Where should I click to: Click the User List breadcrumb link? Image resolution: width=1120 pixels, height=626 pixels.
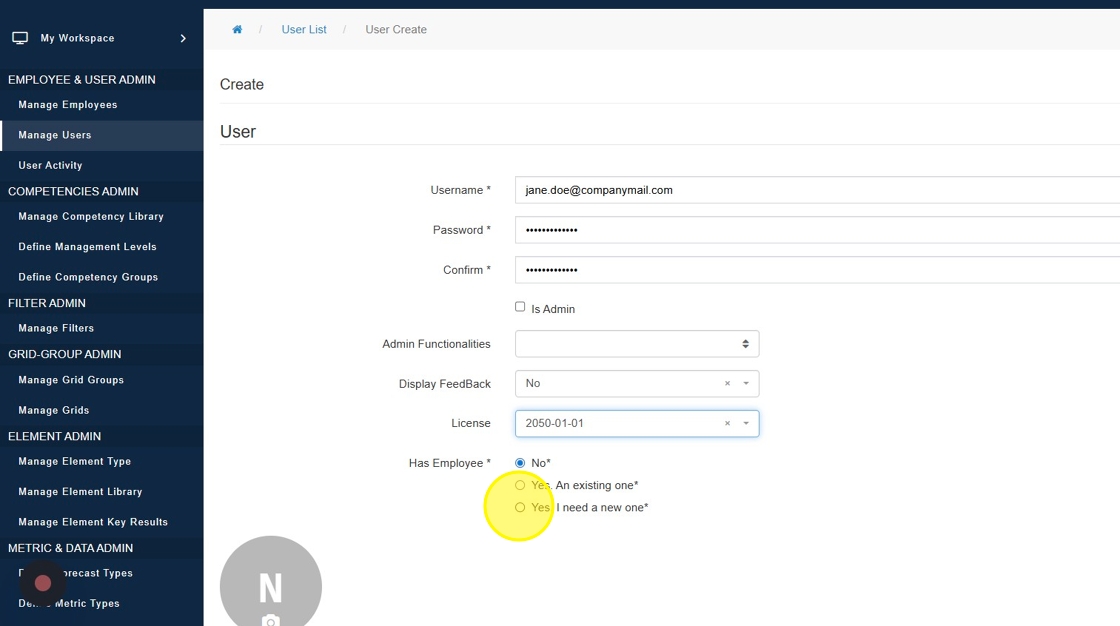304,30
